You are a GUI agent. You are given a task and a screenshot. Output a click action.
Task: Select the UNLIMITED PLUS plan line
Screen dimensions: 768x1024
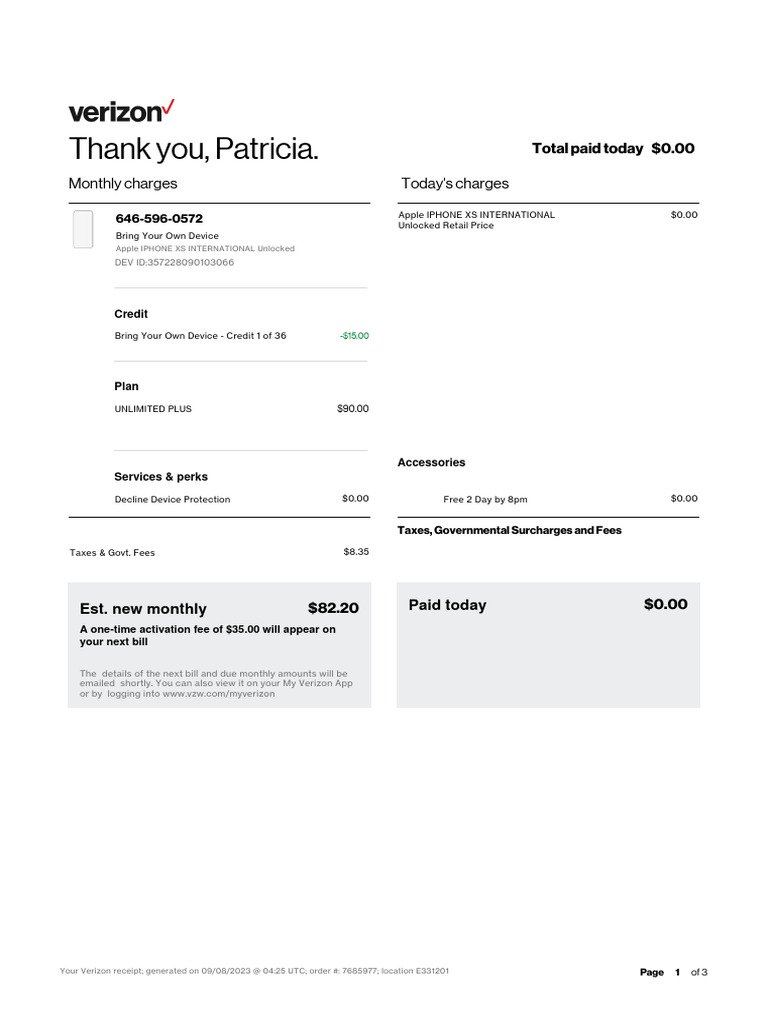(153, 409)
